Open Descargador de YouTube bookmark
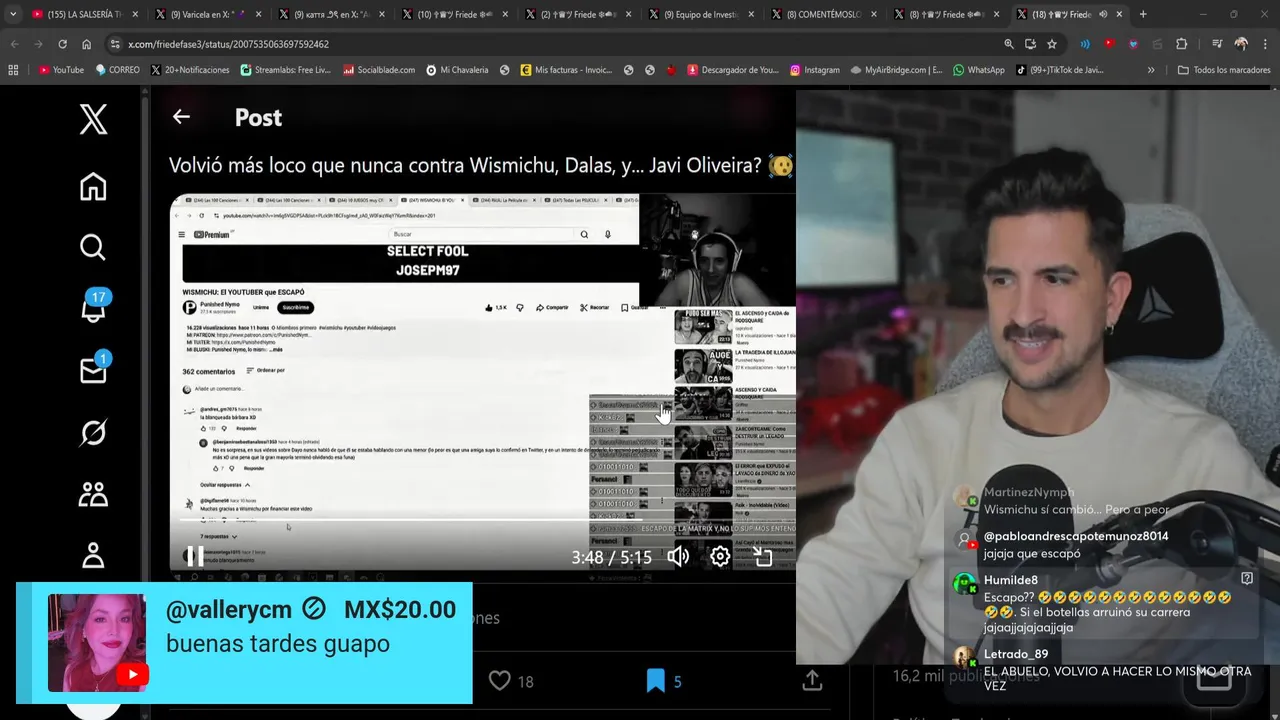This screenshot has width=1280, height=720. coord(732,70)
